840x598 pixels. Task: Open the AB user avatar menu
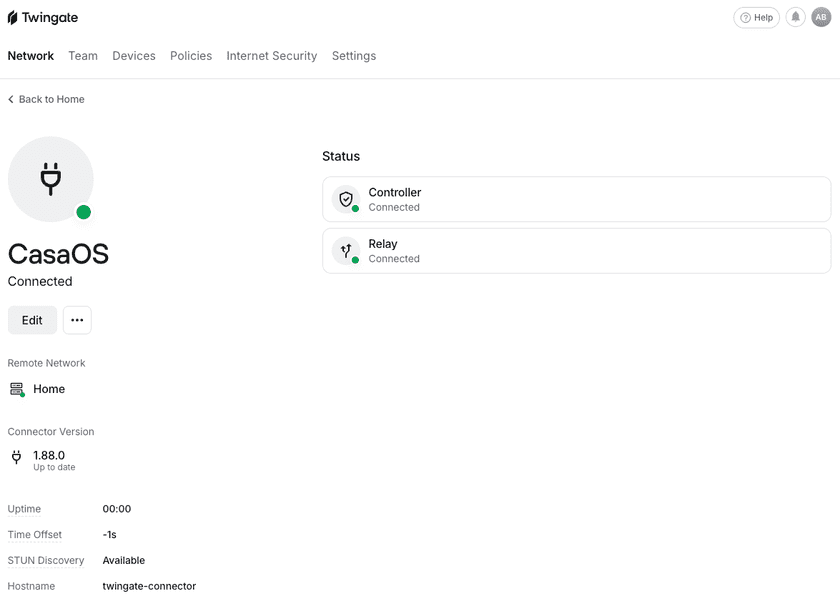(x=821, y=18)
